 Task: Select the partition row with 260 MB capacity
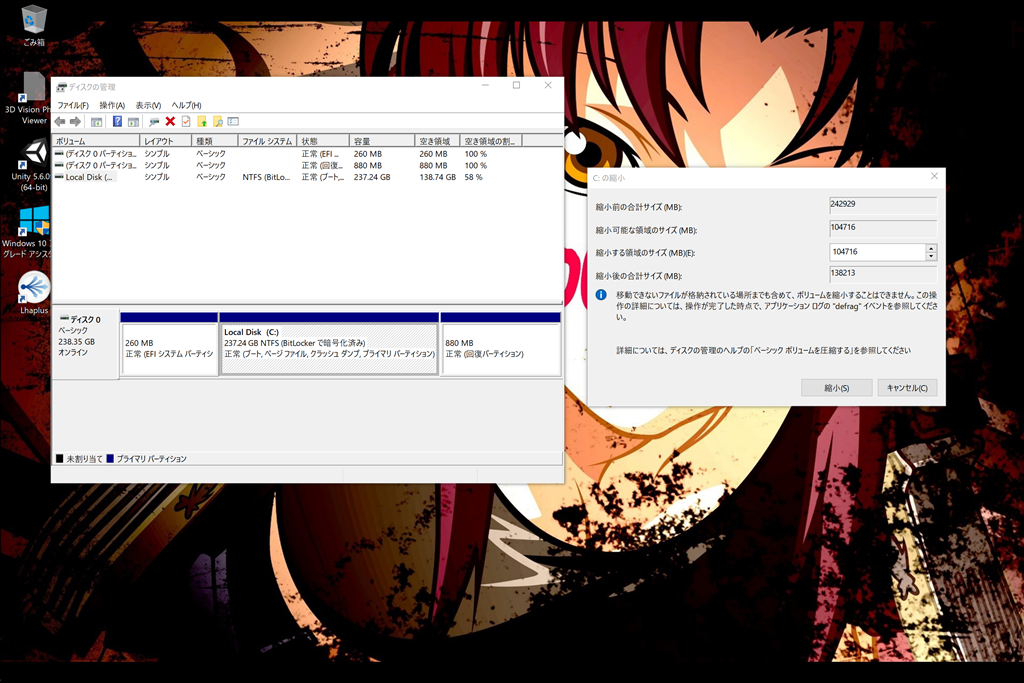point(307,154)
